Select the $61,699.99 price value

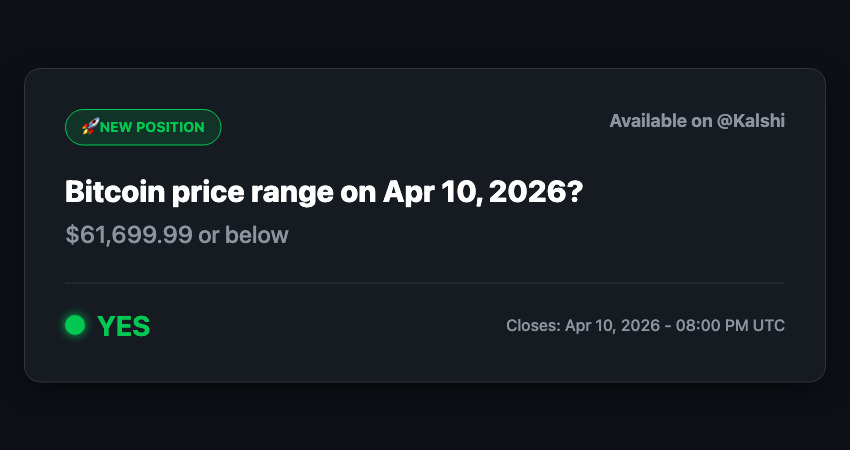click(129, 235)
